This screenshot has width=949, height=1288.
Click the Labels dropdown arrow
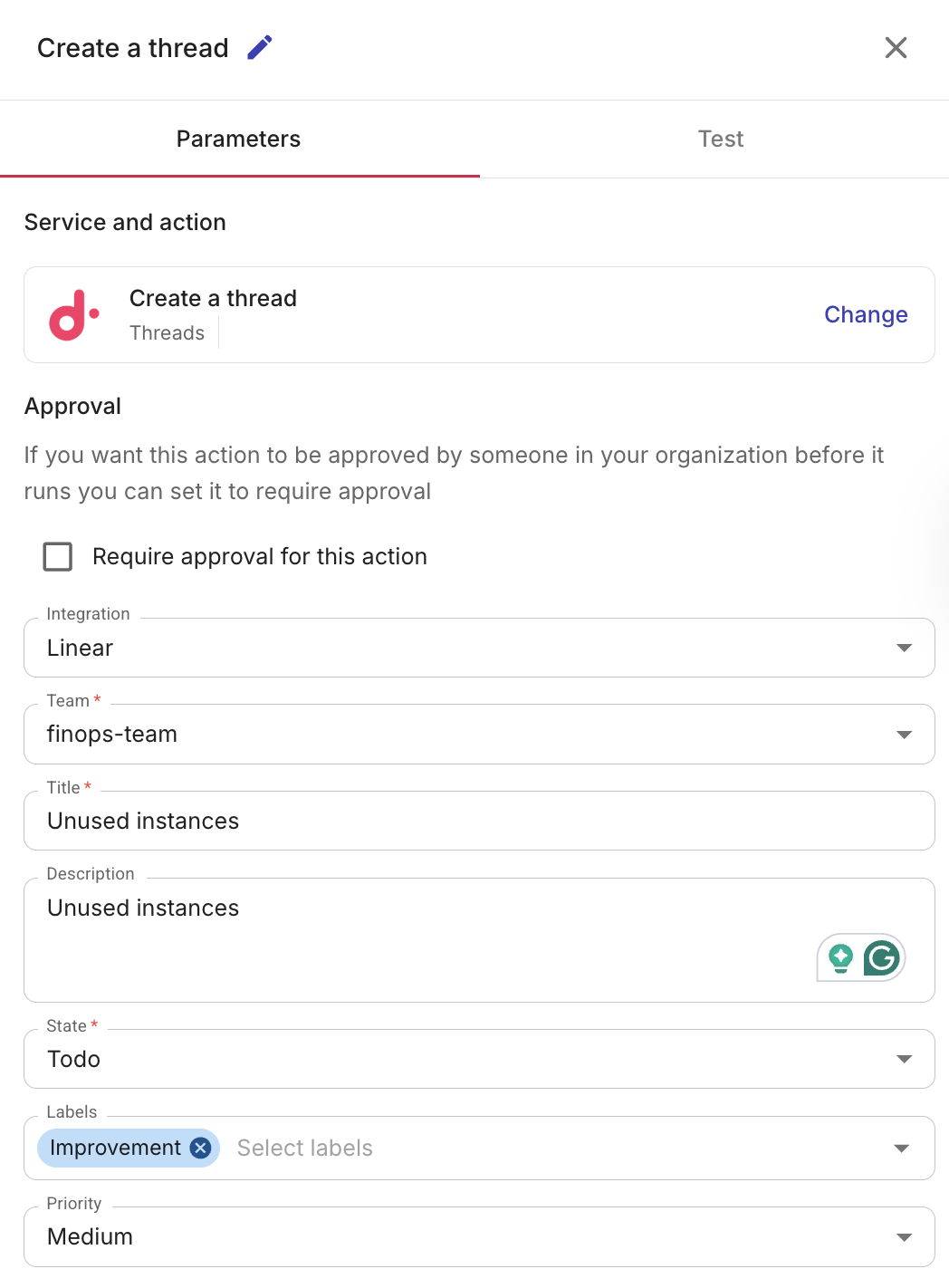(x=901, y=1149)
